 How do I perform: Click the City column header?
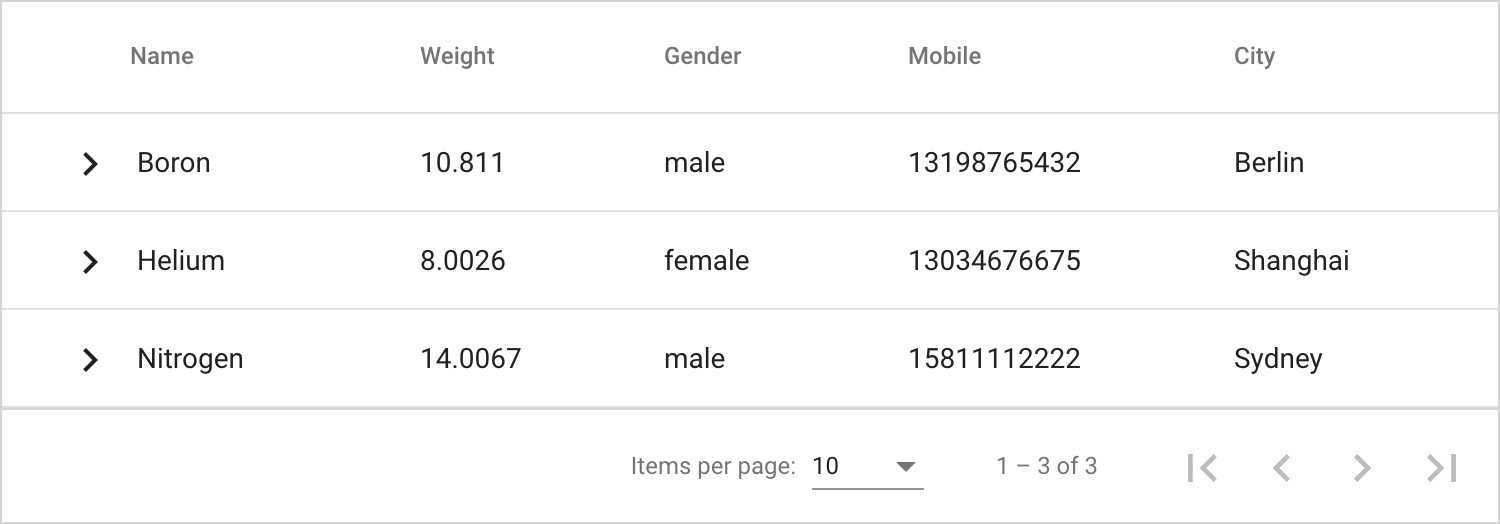1254,56
